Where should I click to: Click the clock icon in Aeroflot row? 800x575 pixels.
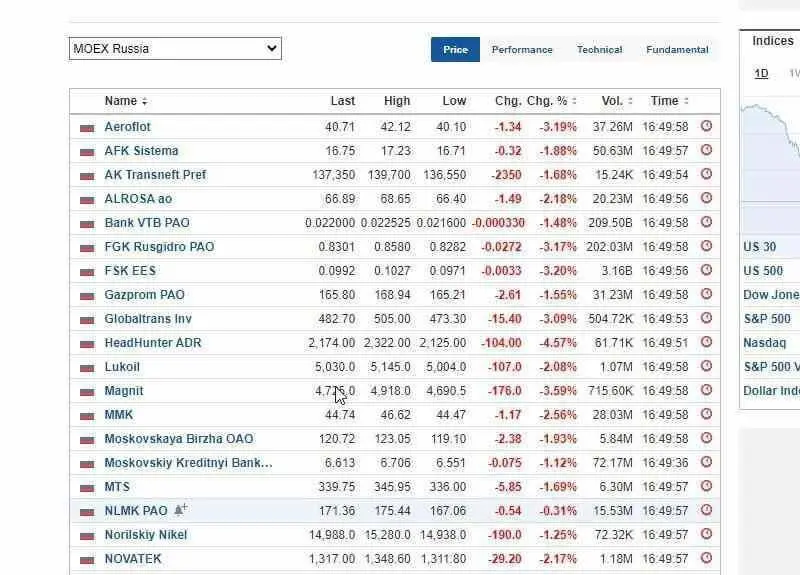tap(706, 126)
